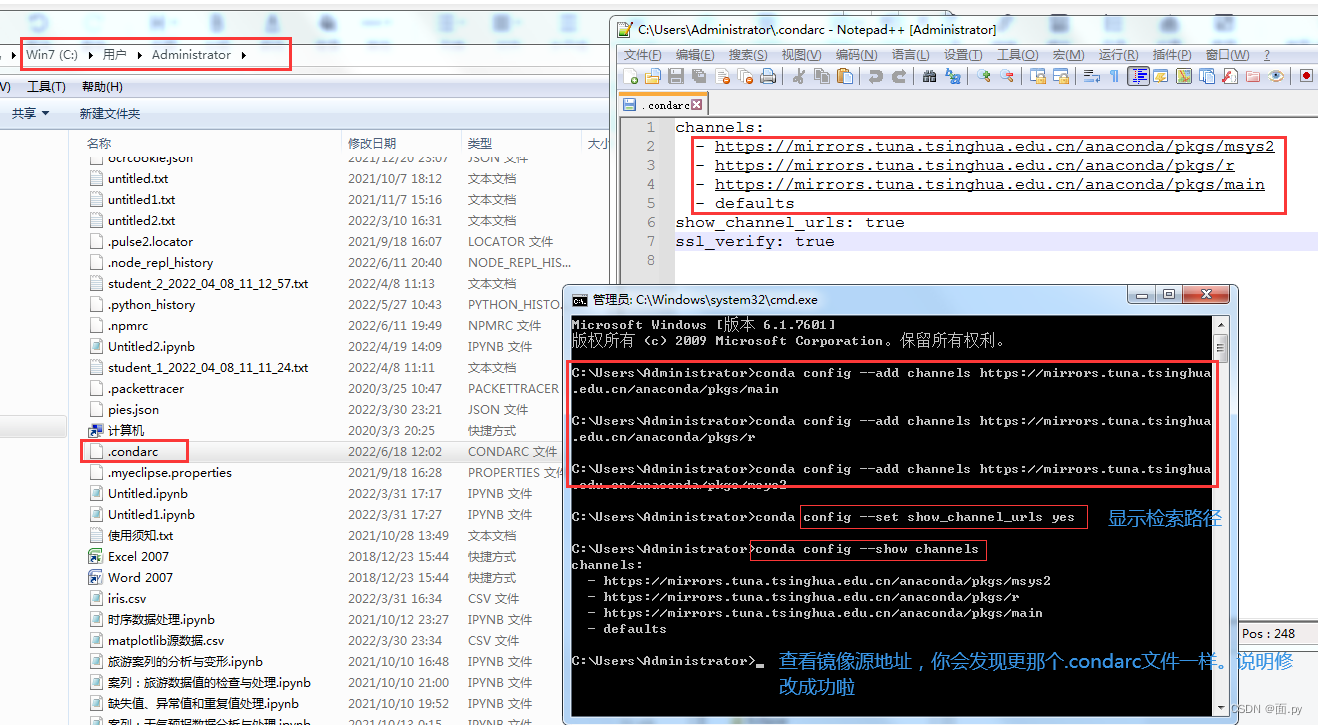Click the Undo arrow in Notepad++

875,76
